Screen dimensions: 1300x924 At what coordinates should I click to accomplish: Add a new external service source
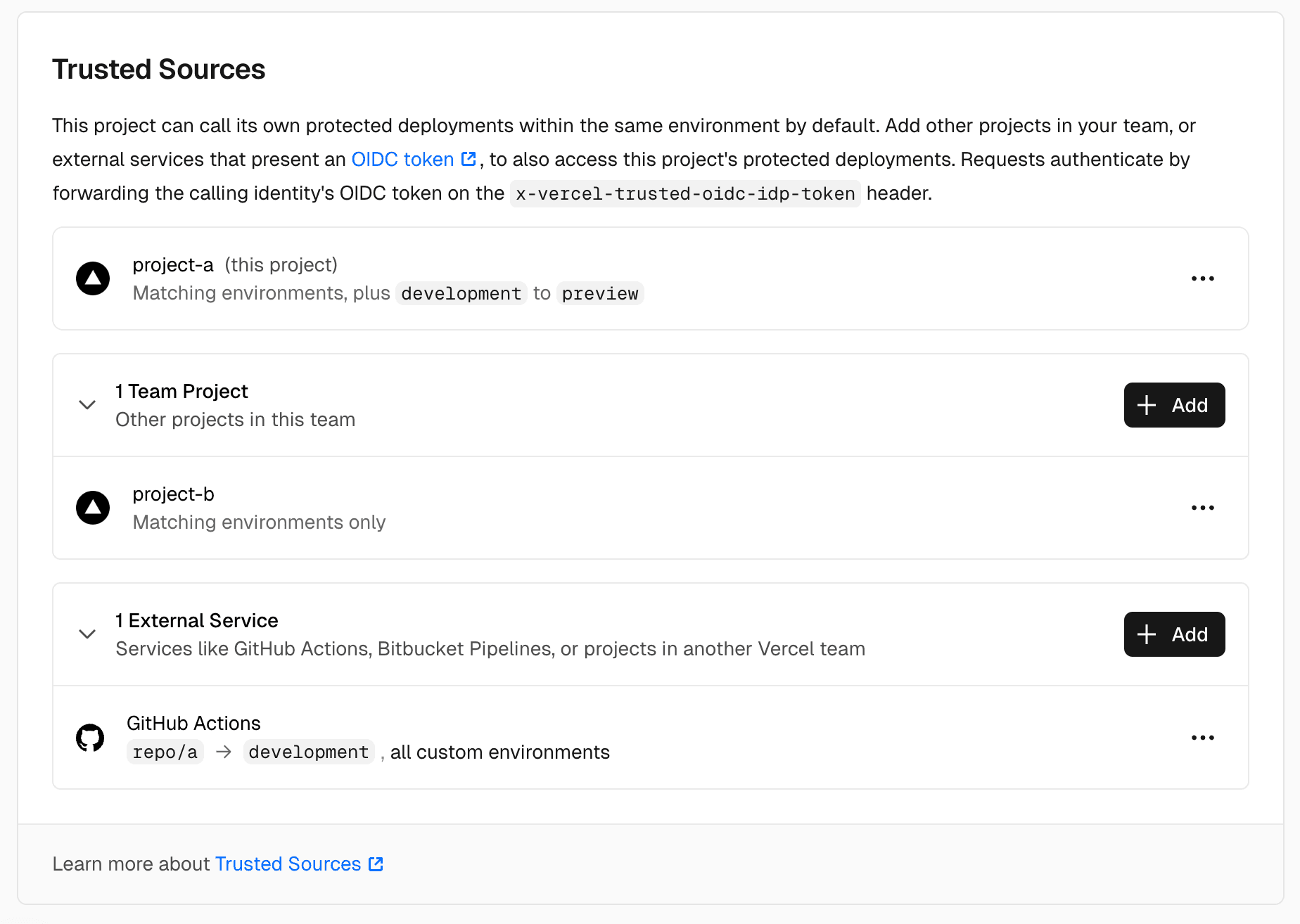[x=1175, y=634]
